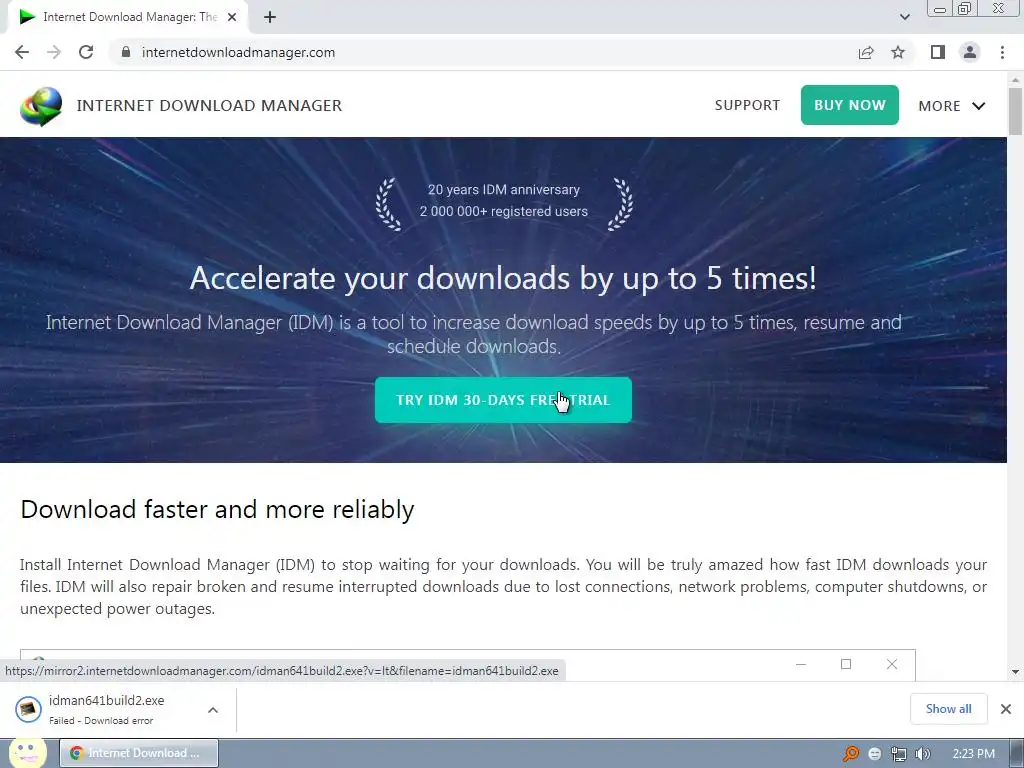Click the IDM globe logo

pos(41,106)
